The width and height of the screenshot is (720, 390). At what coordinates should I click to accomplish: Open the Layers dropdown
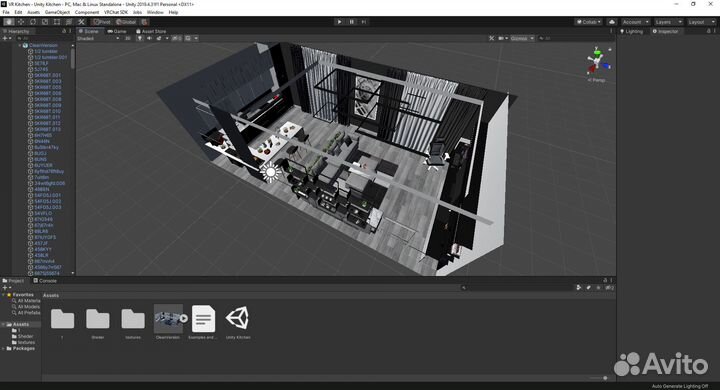coord(668,22)
